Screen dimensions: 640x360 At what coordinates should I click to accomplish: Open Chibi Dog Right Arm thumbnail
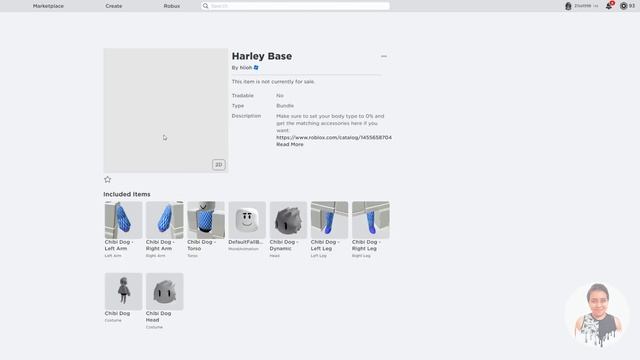coord(164,220)
